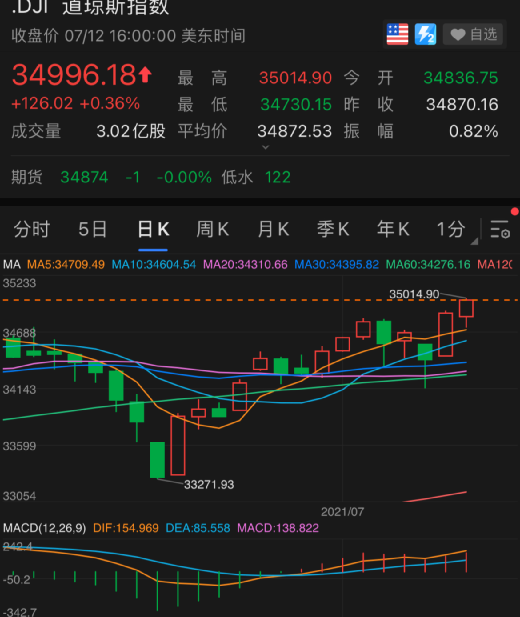Tap 成交量 value 3.02亿股

tap(131, 131)
